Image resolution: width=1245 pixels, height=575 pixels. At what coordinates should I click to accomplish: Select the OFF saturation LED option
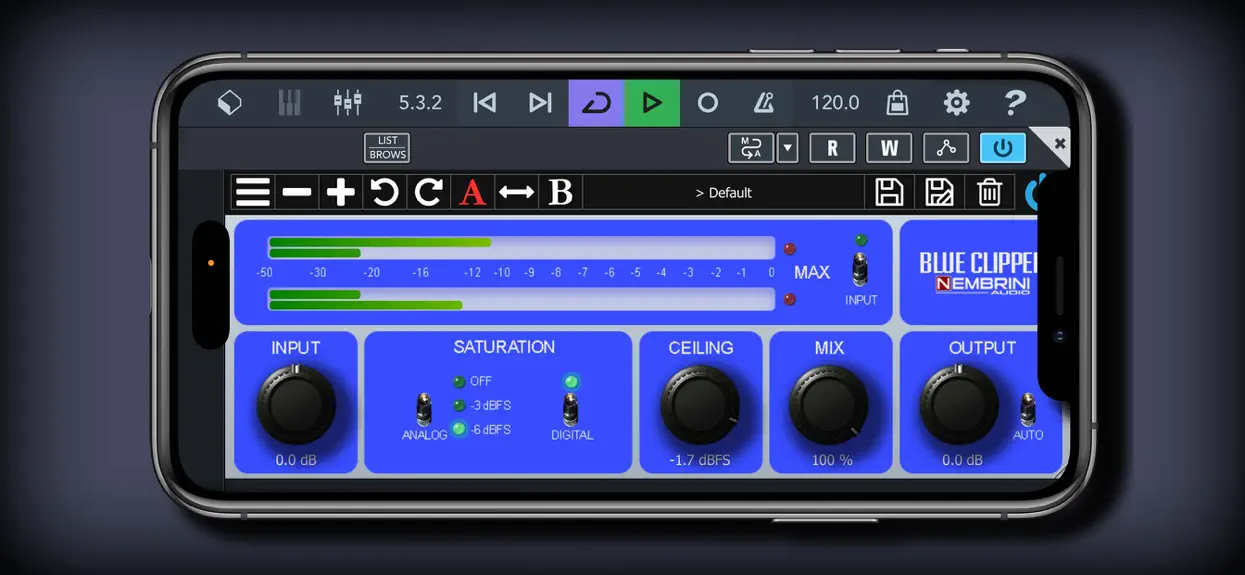(x=459, y=382)
